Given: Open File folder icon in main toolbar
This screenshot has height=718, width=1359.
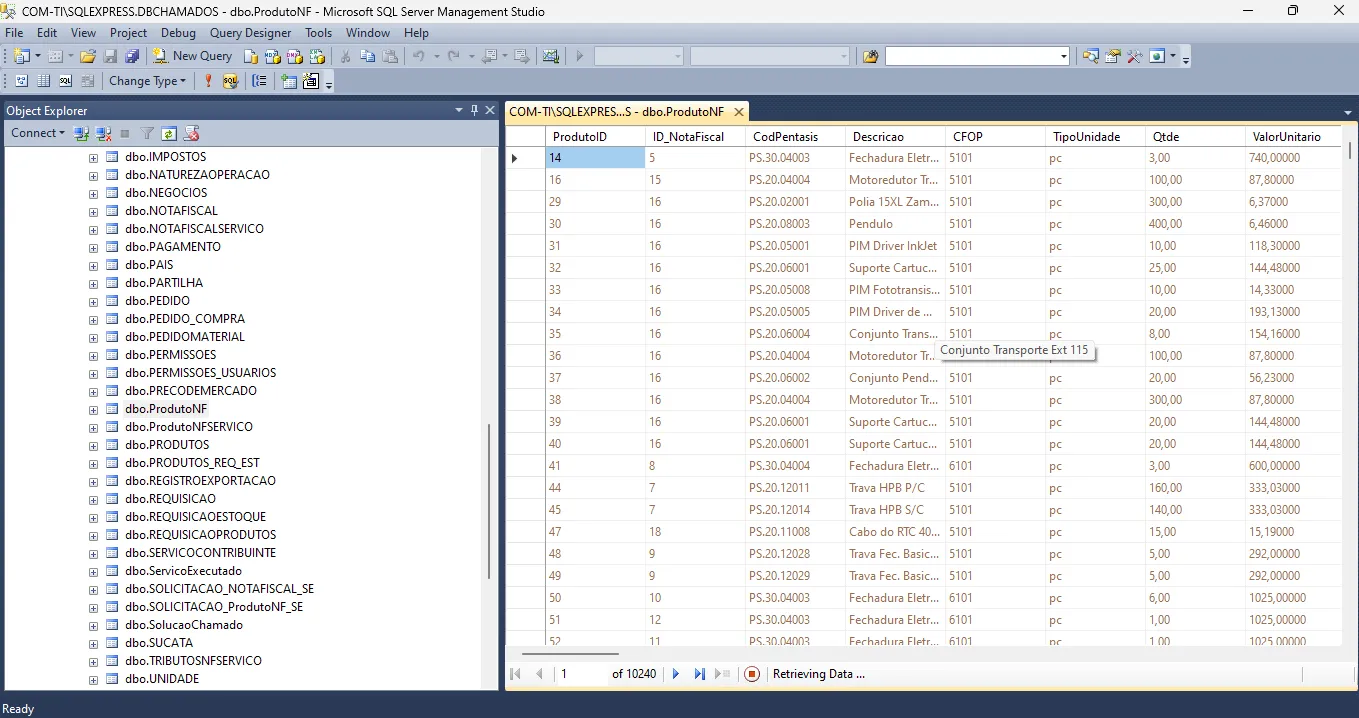Looking at the screenshot, I should click(x=88, y=56).
